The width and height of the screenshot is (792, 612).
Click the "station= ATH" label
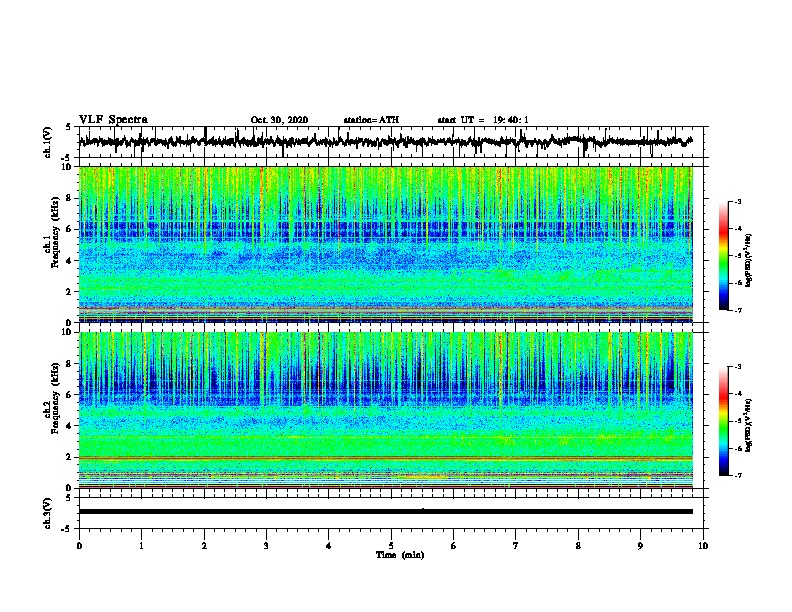coord(371,120)
